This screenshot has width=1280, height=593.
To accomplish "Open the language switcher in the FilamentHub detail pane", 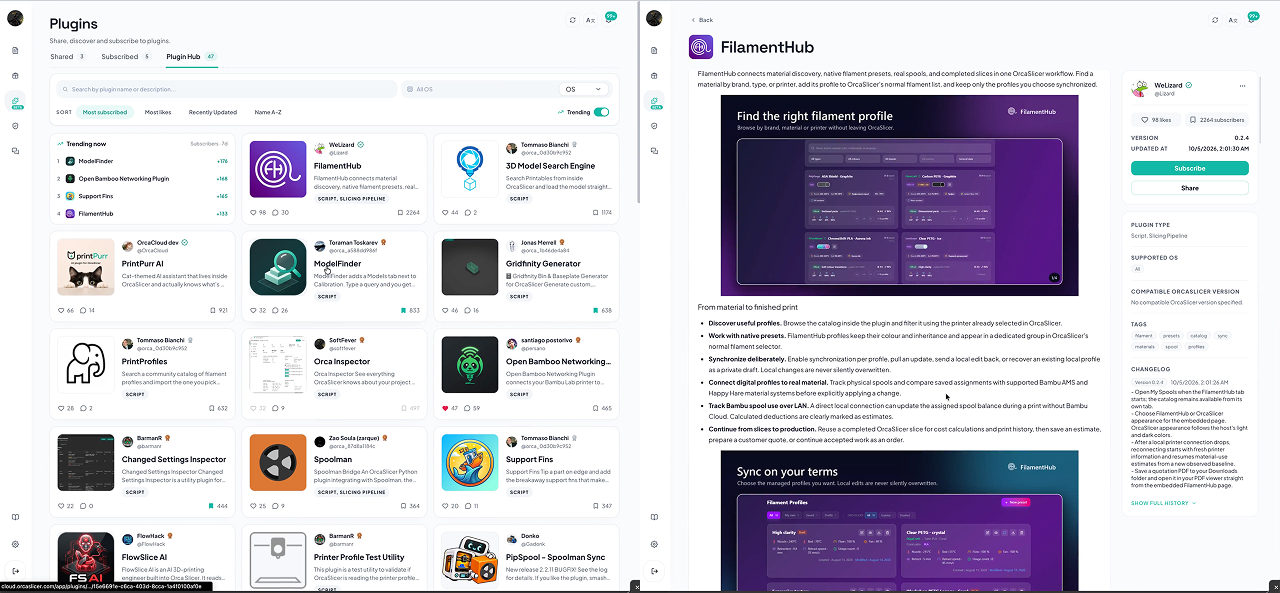I will (x=1232, y=20).
